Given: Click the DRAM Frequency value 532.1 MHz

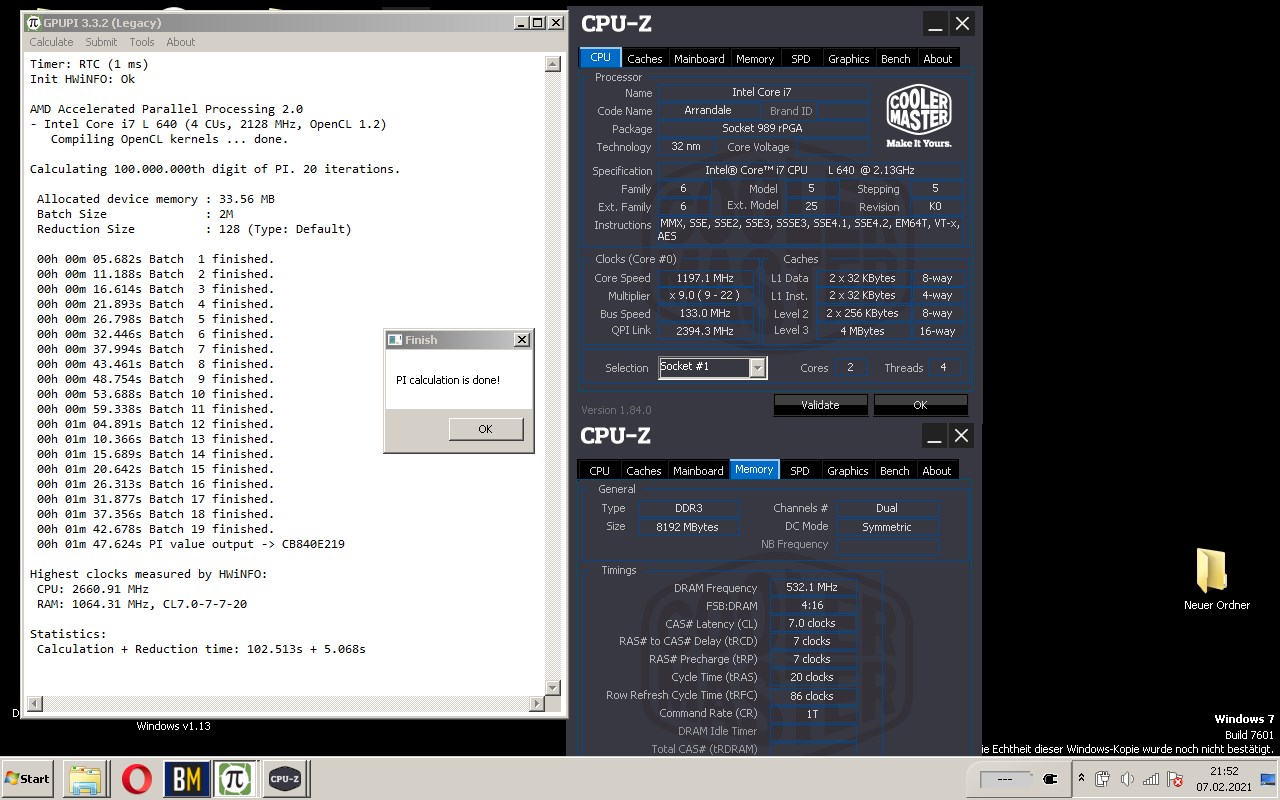Looking at the screenshot, I should tap(813, 588).
